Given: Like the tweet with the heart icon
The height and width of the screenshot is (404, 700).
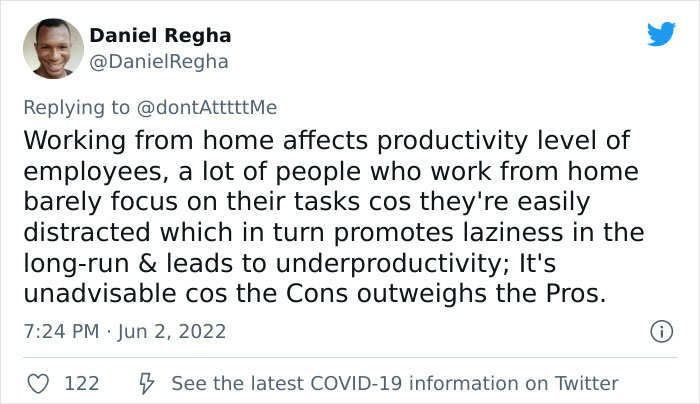Looking at the screenshot, I should 37,383.
